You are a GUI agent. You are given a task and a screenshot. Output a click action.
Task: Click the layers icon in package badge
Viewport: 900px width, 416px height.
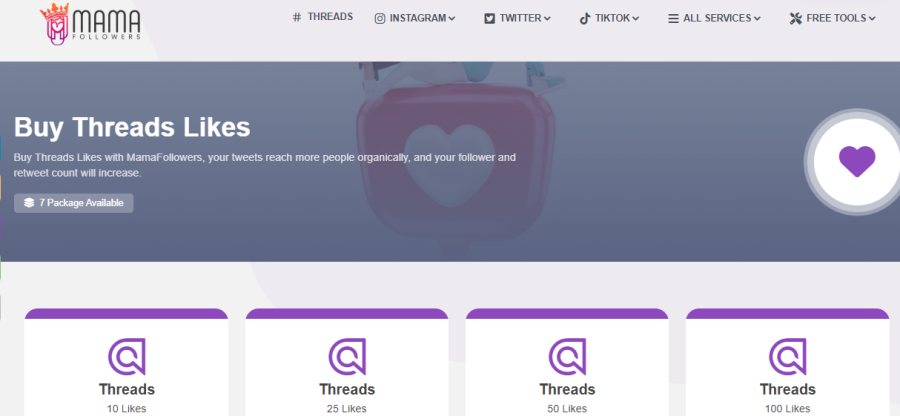29,203
